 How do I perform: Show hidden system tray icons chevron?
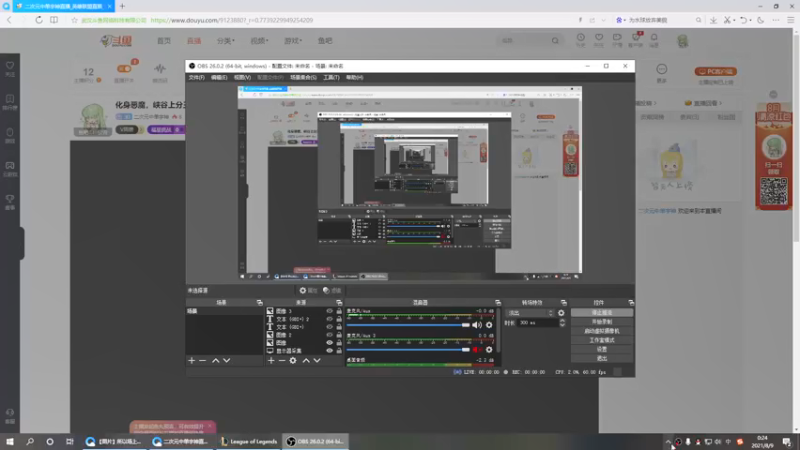tap(668, 442)
